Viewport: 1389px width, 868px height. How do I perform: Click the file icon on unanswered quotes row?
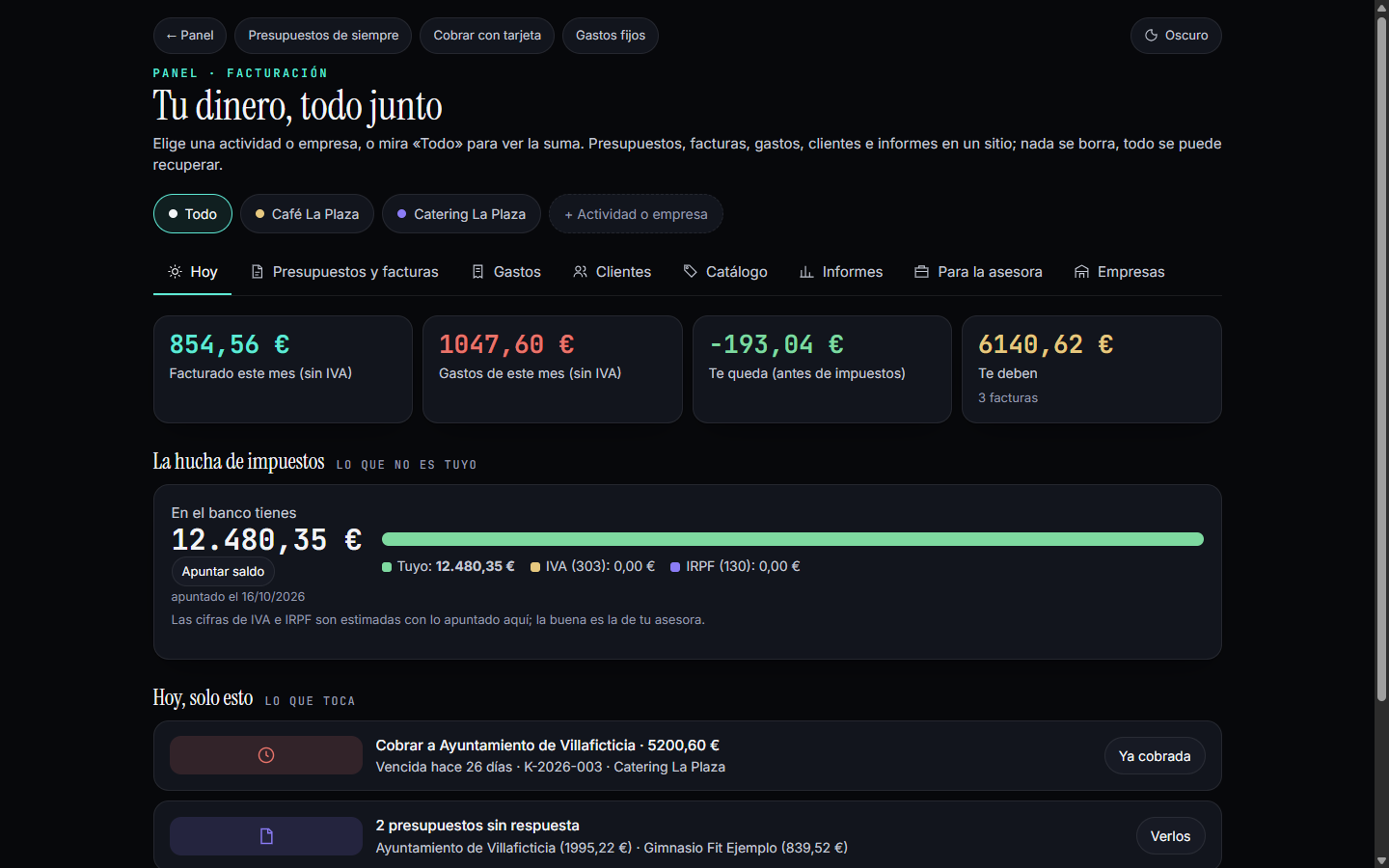point(266,836)
